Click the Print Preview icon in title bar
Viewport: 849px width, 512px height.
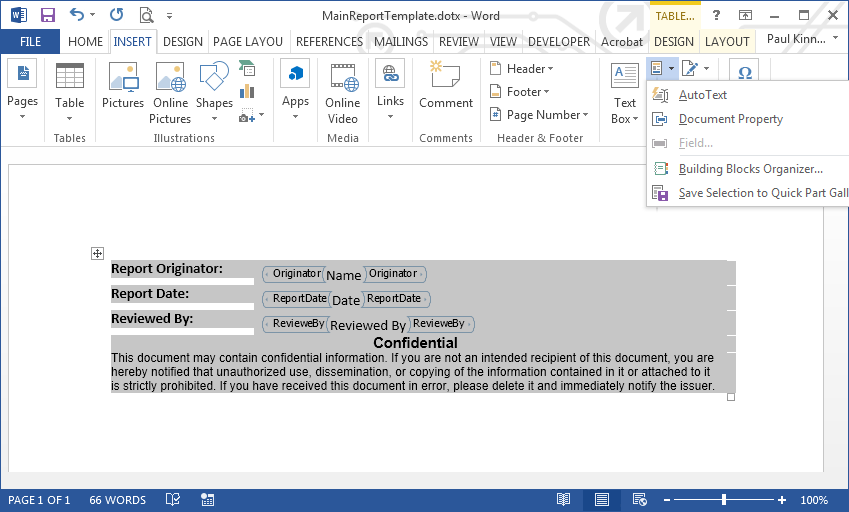point(146,15)
